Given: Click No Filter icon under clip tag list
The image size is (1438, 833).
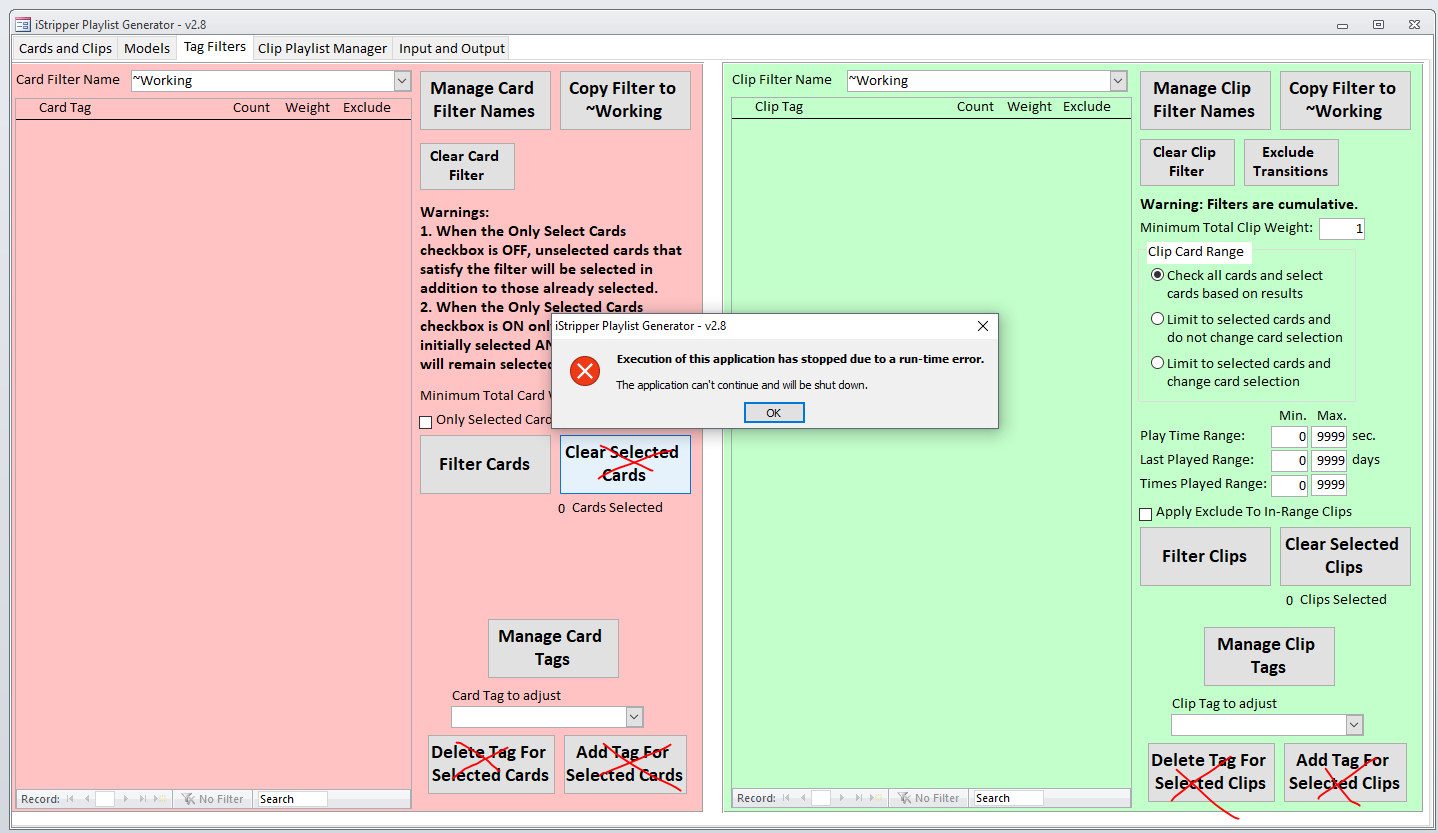Looking at the screenshot, I should click(903, 798).
